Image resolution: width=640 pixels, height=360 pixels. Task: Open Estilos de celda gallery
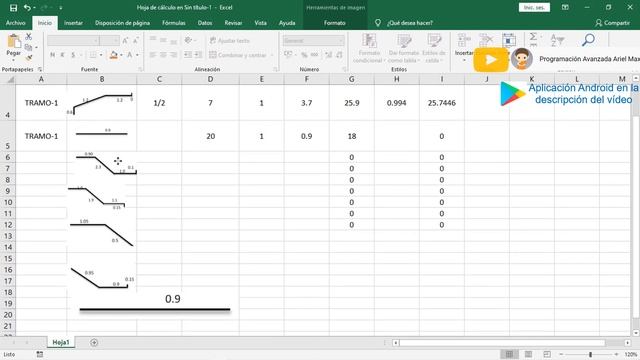coord(434,49)
